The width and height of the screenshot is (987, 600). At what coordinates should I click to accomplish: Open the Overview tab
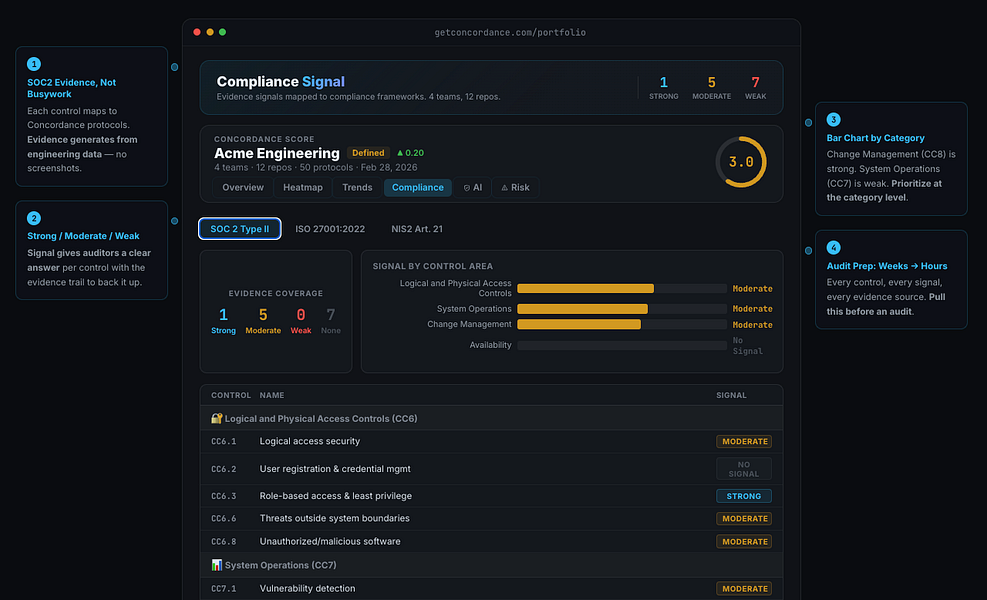243,188
